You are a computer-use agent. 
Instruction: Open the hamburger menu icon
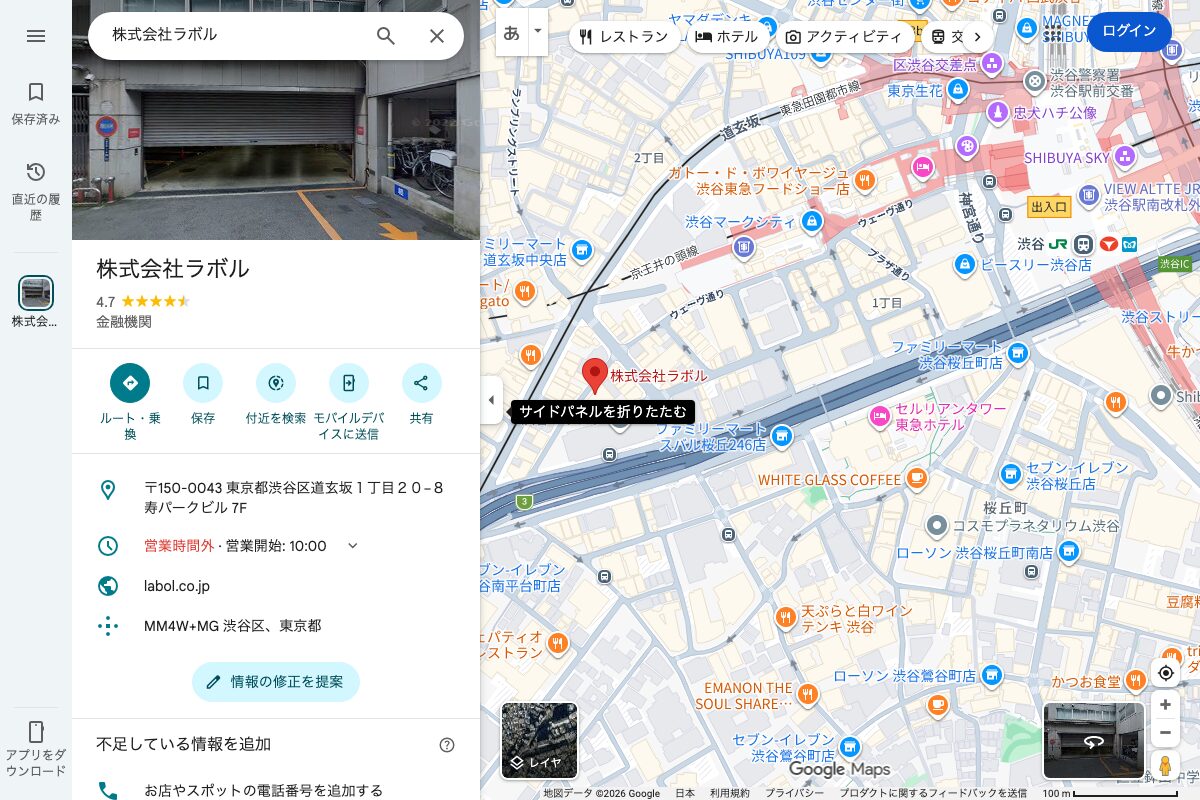coord(36,36)
